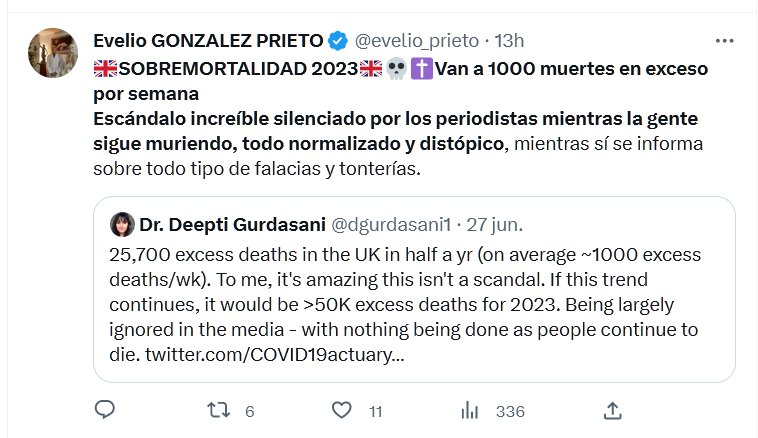The width and height of the screenshot is (758, 438).
Task: Click the bold SOBREMORTALIDAD 2023 headline text
Action: 238,69
